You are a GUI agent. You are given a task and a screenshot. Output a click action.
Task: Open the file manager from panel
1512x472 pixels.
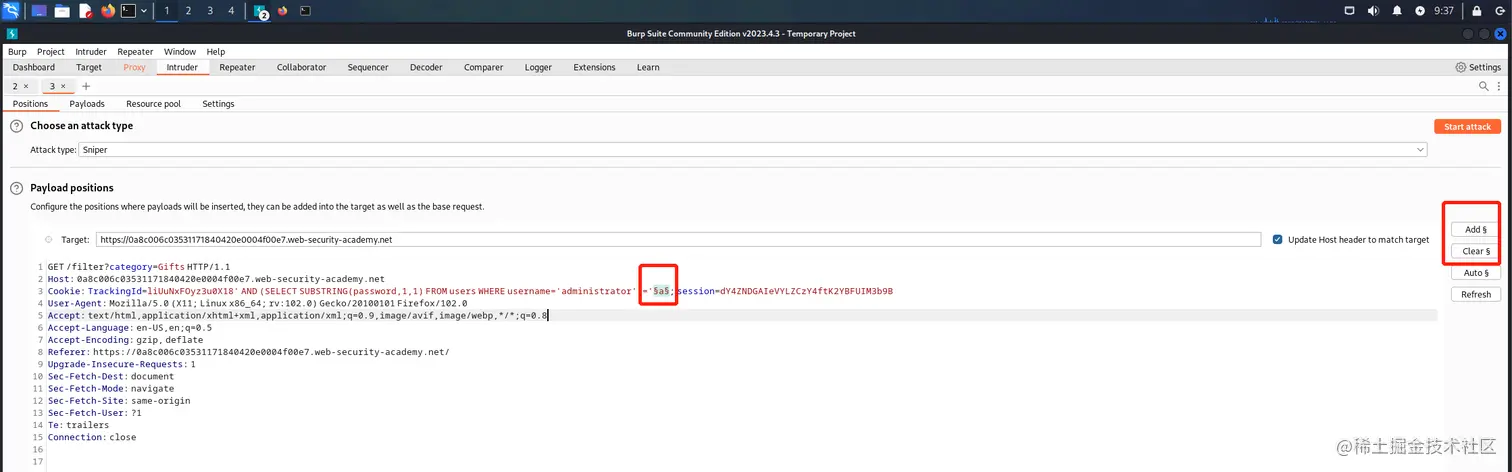[62, 11]
